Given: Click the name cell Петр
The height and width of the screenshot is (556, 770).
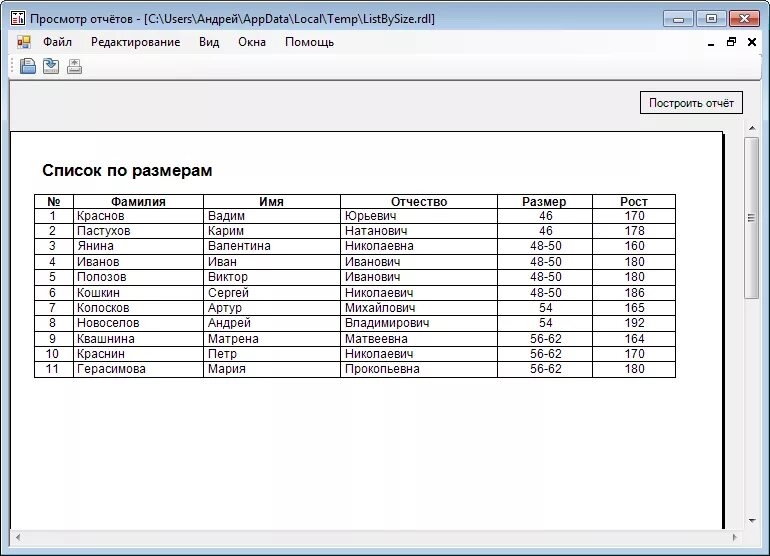Looking at the screenshot, I should pyautogui.click(x=272, y=354).
